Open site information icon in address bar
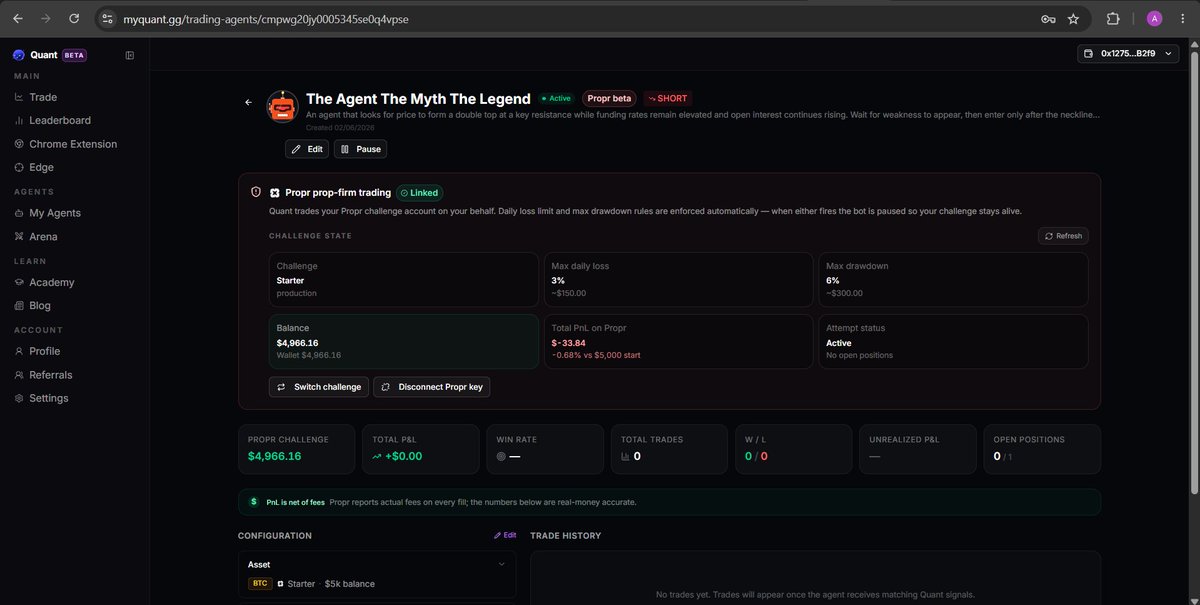Image resolution: width=1200 pixels, height=605 pixels. pyautogui.click(x=108, y=19)
